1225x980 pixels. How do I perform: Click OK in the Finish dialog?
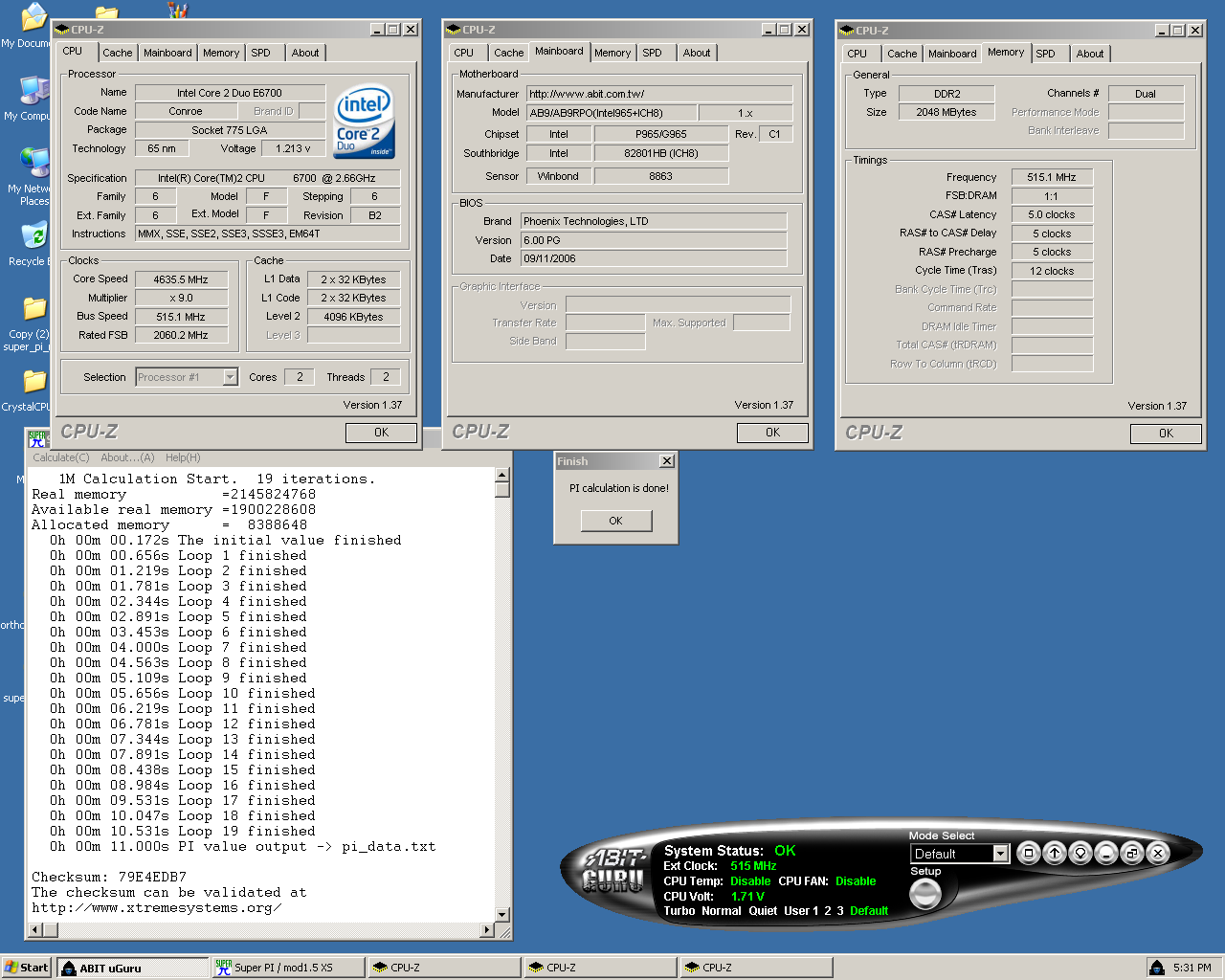click(615, 521)
